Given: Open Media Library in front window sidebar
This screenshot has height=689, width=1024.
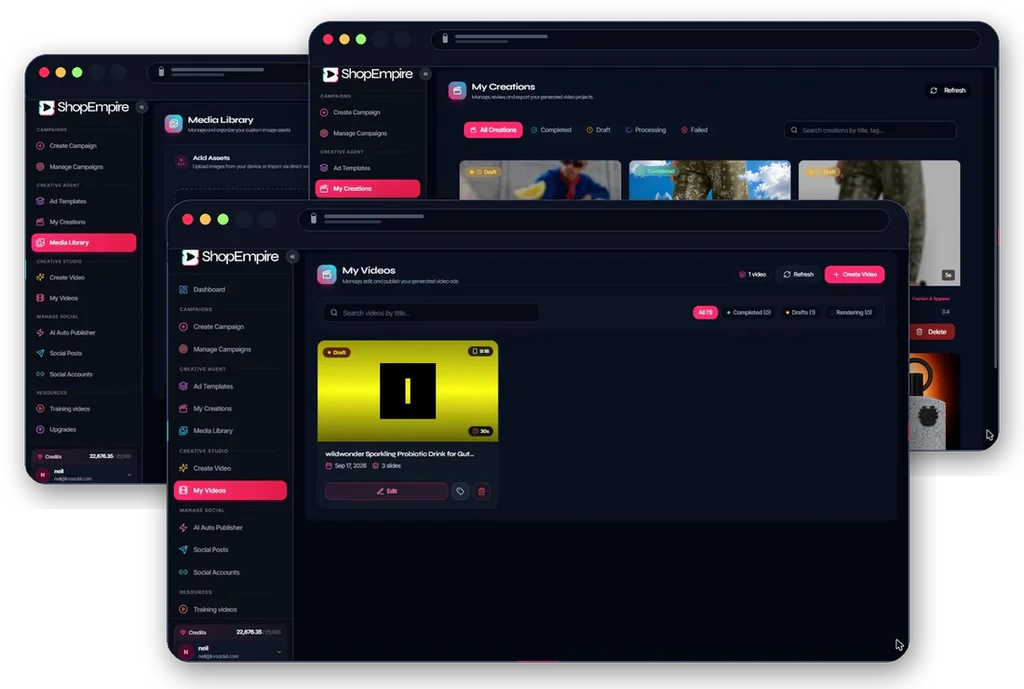Looking at the screenshot, I should (x=213, y=430).
